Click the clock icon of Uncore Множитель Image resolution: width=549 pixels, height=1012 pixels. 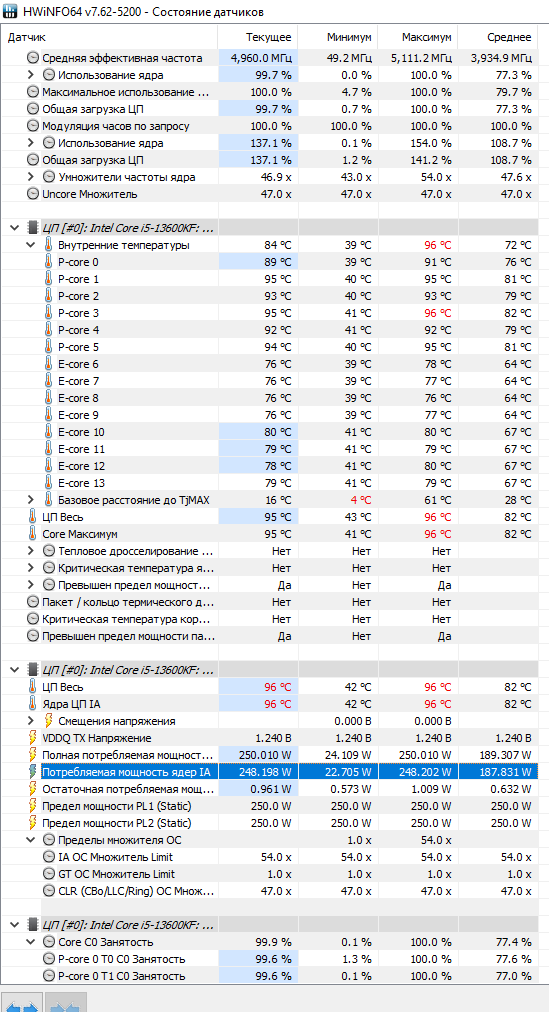pos(33,194)
